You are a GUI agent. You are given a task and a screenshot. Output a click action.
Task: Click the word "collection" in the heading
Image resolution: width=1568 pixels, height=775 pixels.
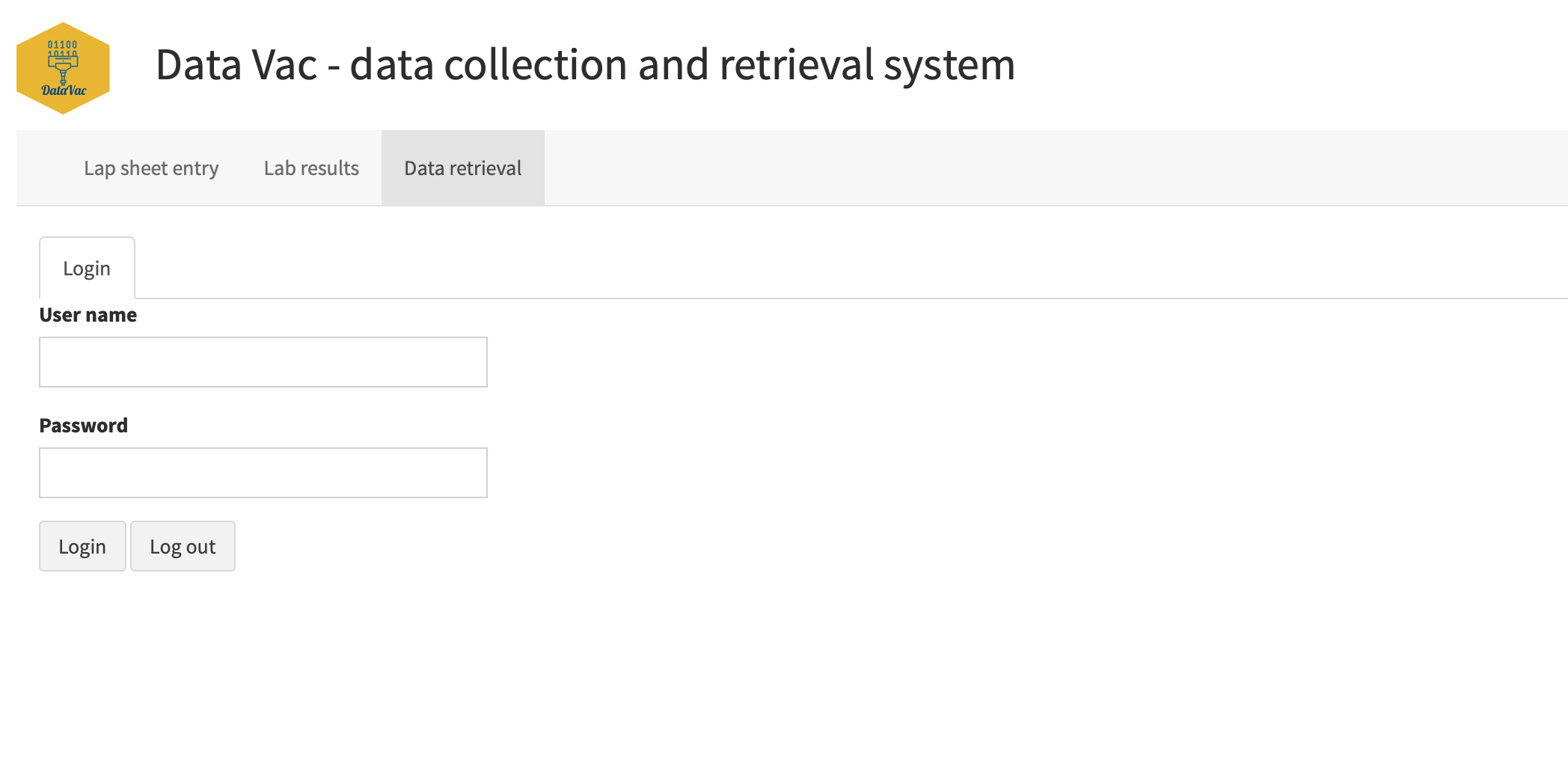537,64
